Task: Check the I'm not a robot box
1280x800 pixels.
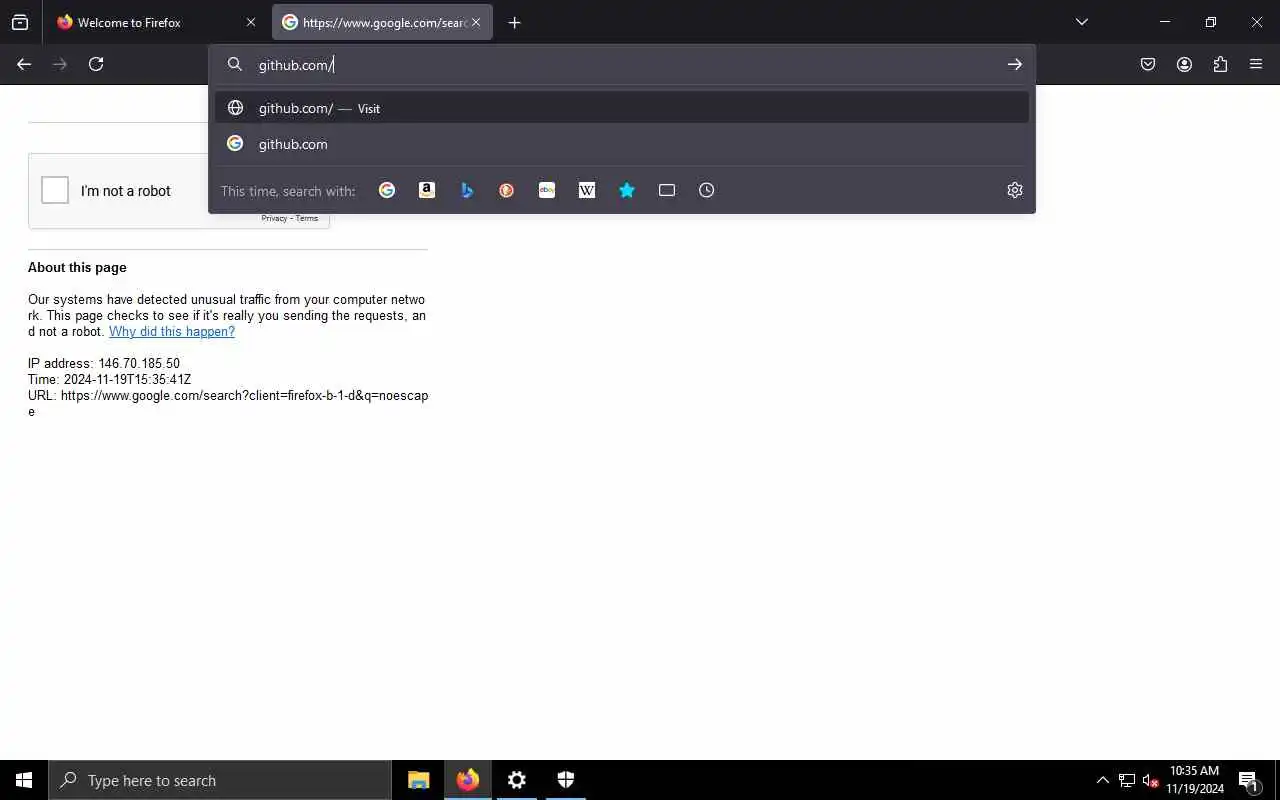Action: click(55, 190)
